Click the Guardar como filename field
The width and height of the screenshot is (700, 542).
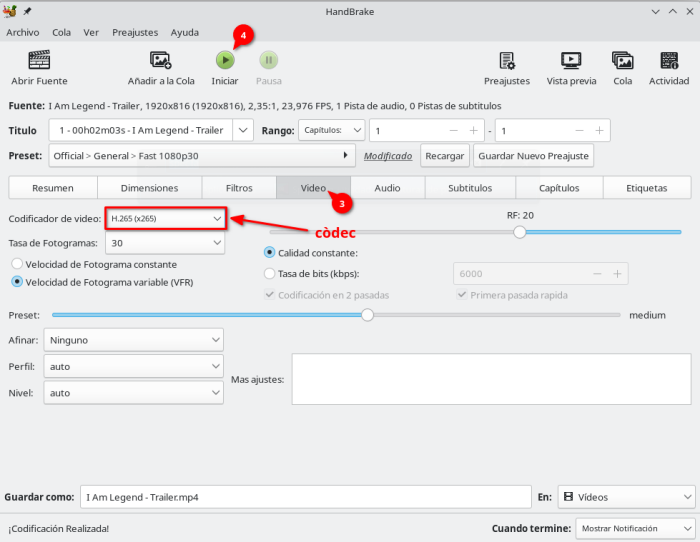306,497
